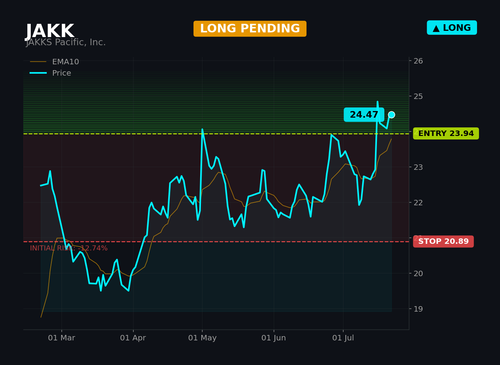Click the ENTRY 23.94 label
The height and width of the screenshot is (365, 500).
pos(446,133)
